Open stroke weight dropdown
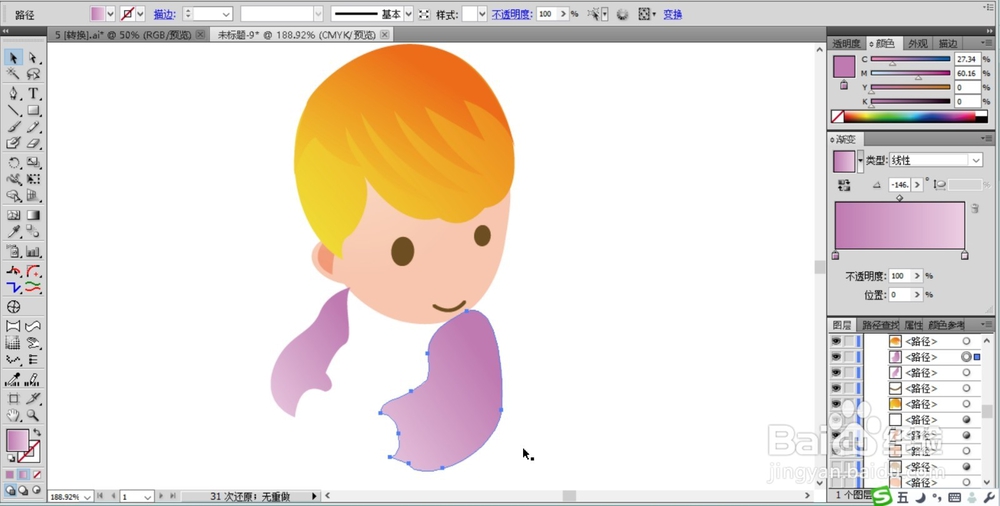This screenshot has width=1000, height=506. tap(226, 14)
